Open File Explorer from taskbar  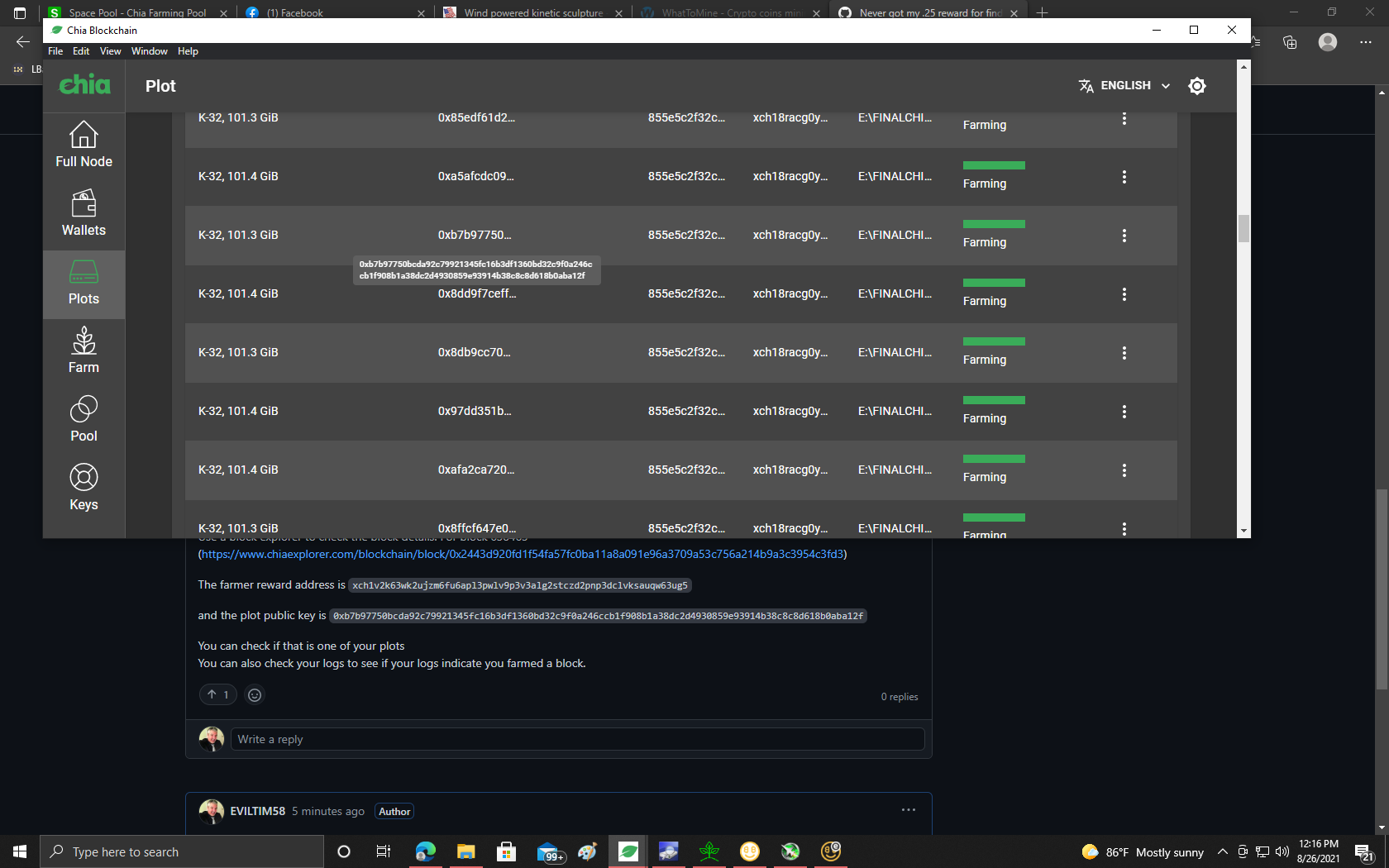point(466,851)
